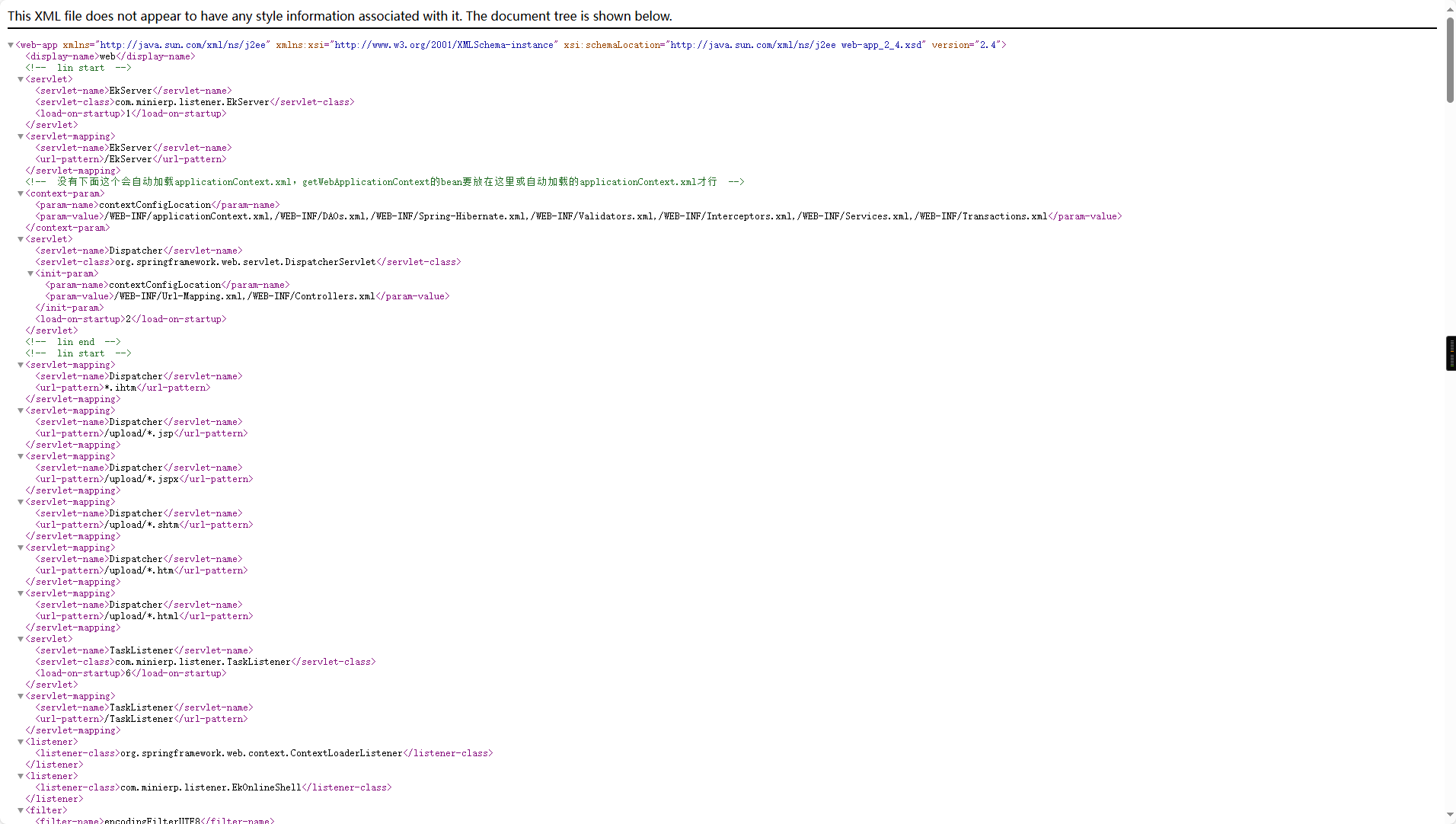The image size is (1456, 824).
Task: Collapse the EkOnlineShell listener node
Action: tap(21, 776)
